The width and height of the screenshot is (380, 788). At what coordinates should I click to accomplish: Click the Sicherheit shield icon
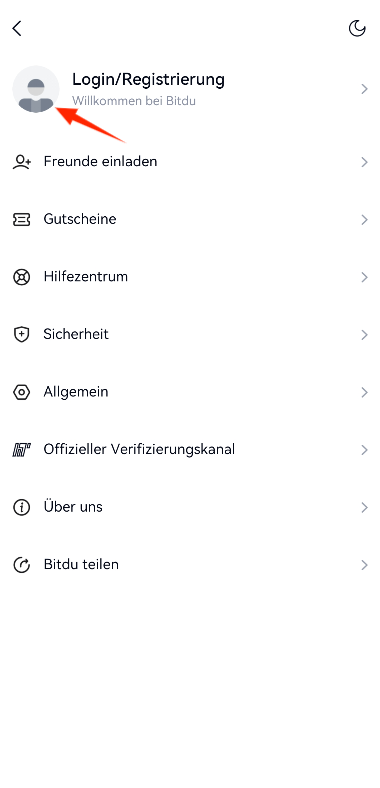click(x=22, y=335)
